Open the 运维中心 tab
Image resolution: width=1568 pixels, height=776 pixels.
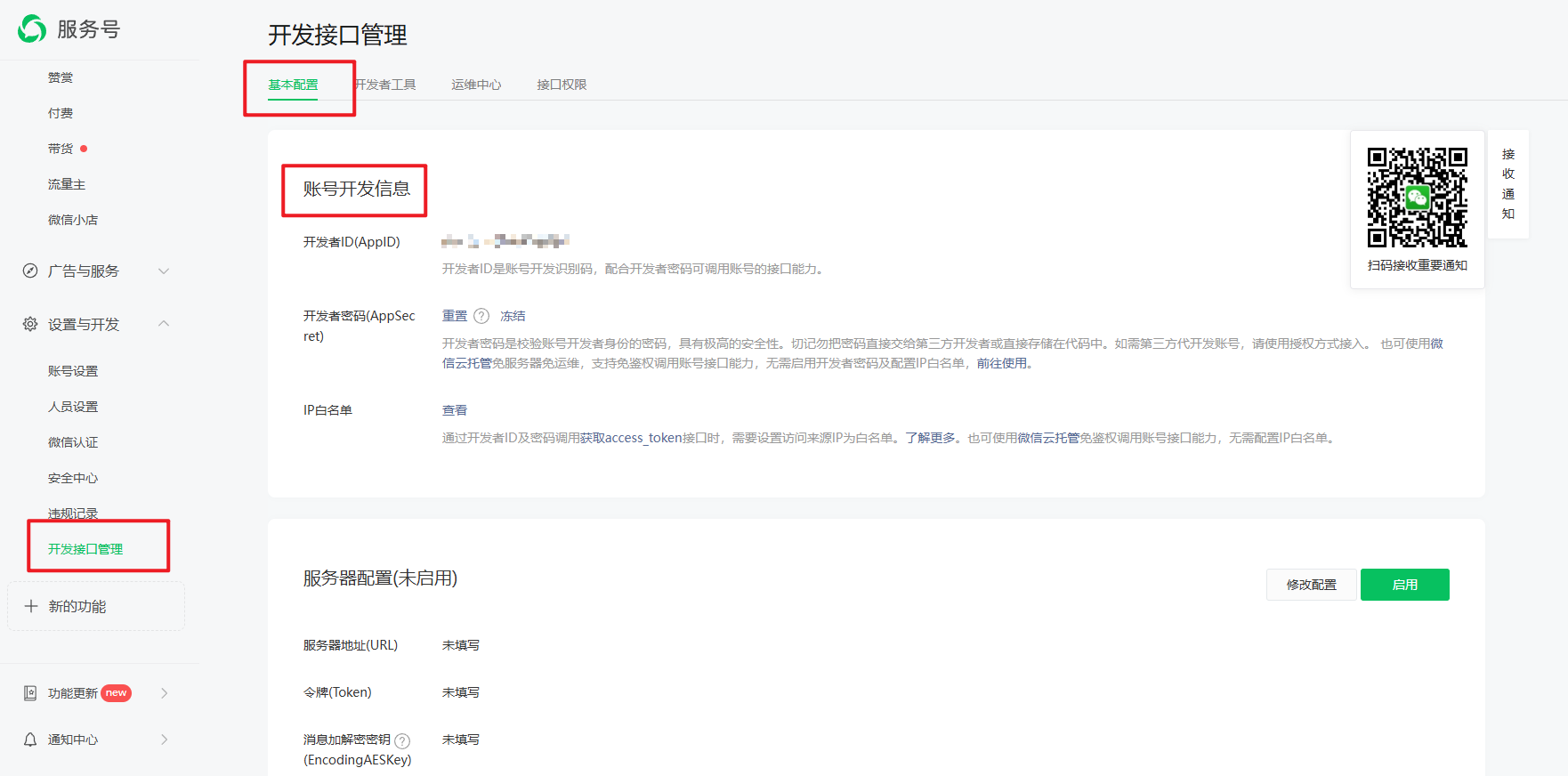pos(476,85)
